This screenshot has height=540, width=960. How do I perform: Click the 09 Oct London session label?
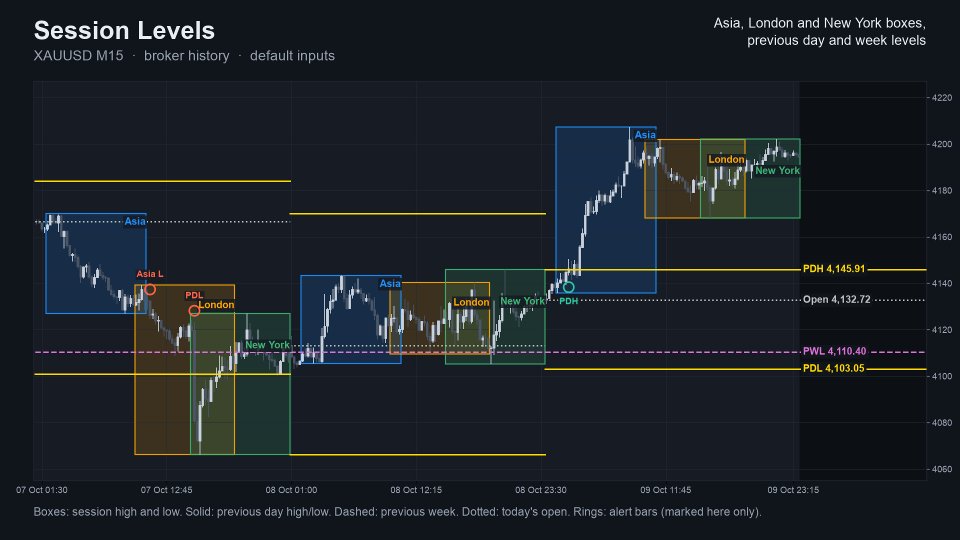[x=726, y=159]
